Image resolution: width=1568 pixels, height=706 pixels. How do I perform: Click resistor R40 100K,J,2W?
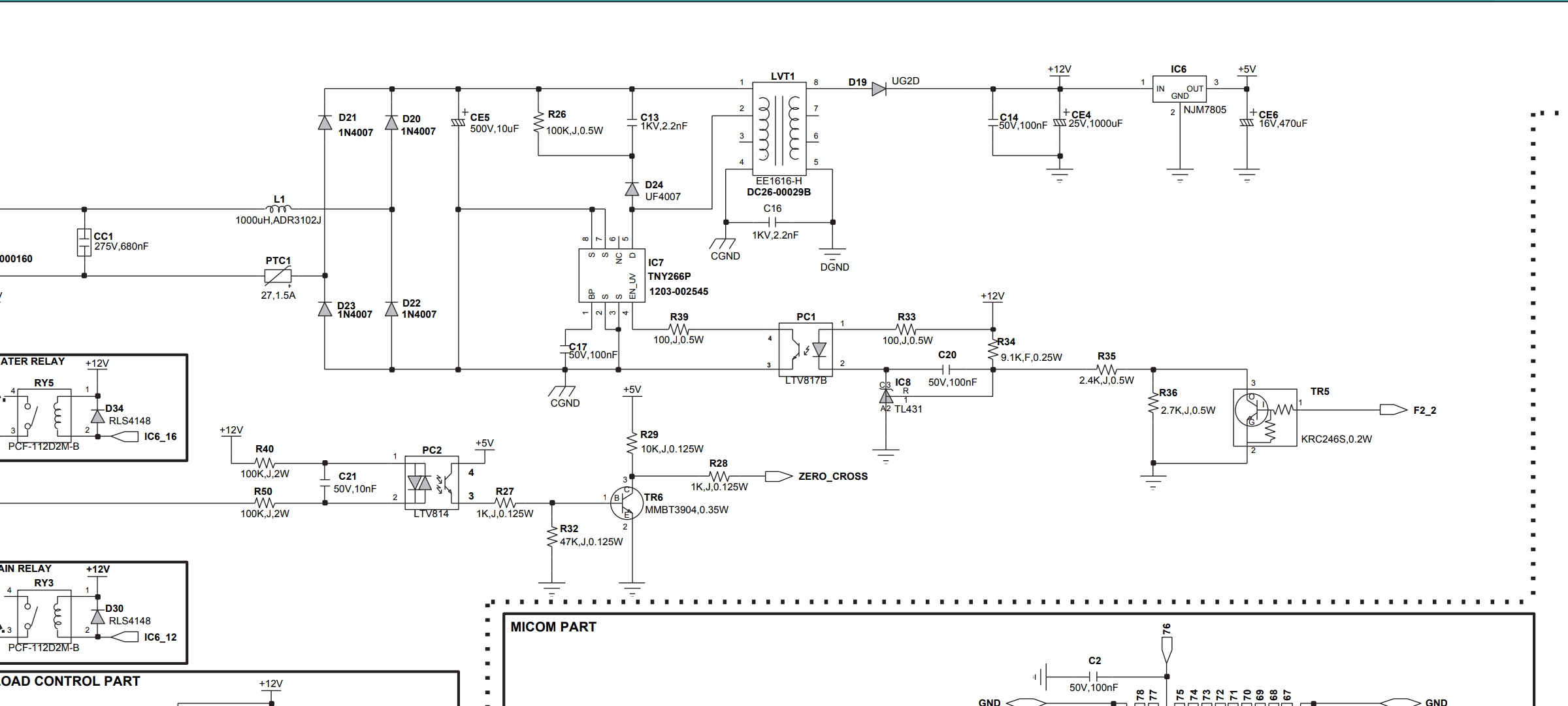tap(265, 463)
